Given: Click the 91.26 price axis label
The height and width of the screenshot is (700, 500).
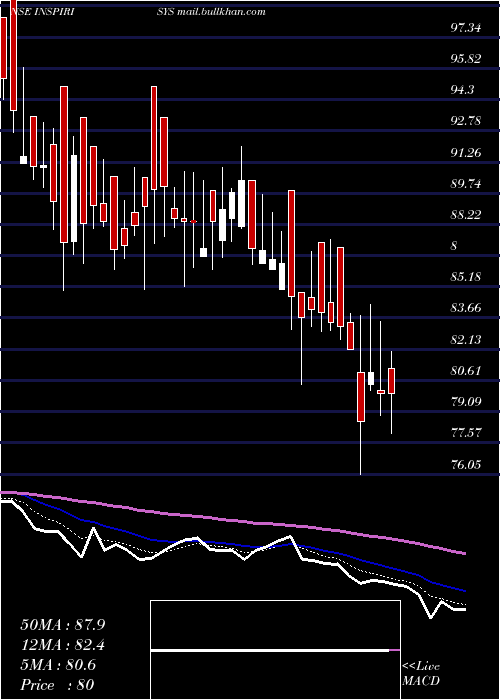Looking at the screenshot, I should pyautogui.click(x=466, y=153).
